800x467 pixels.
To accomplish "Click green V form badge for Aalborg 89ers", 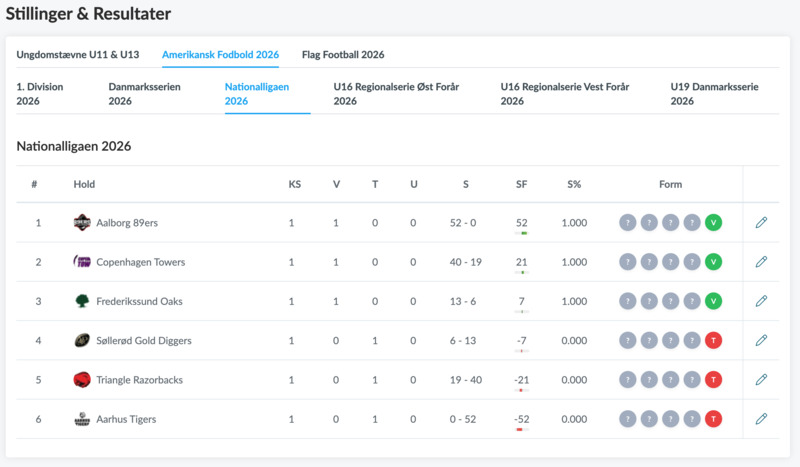I will coord(713,223).
